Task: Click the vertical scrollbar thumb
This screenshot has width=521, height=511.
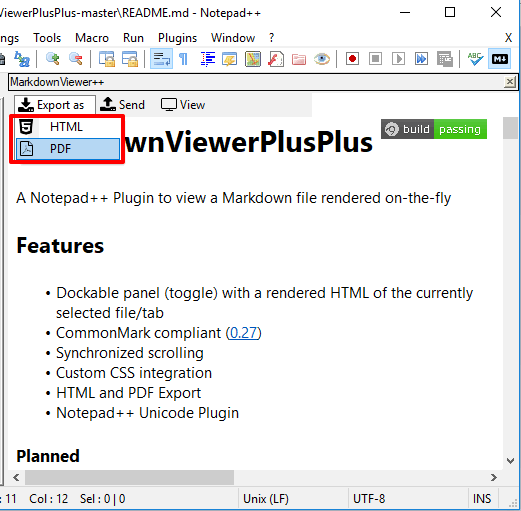Action: (510, 128)
